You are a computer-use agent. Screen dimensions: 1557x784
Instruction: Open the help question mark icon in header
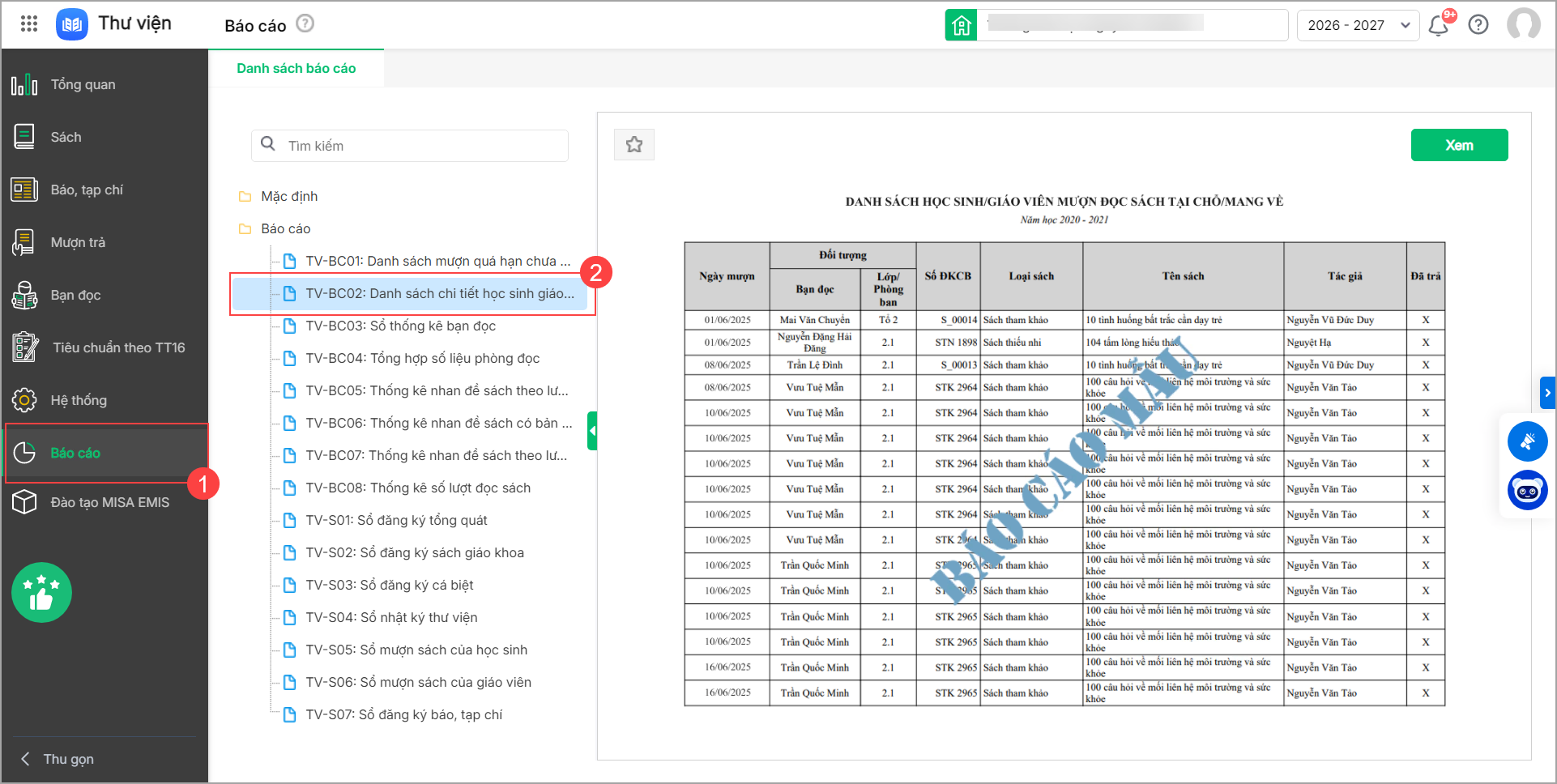[x=1478, y=25]
